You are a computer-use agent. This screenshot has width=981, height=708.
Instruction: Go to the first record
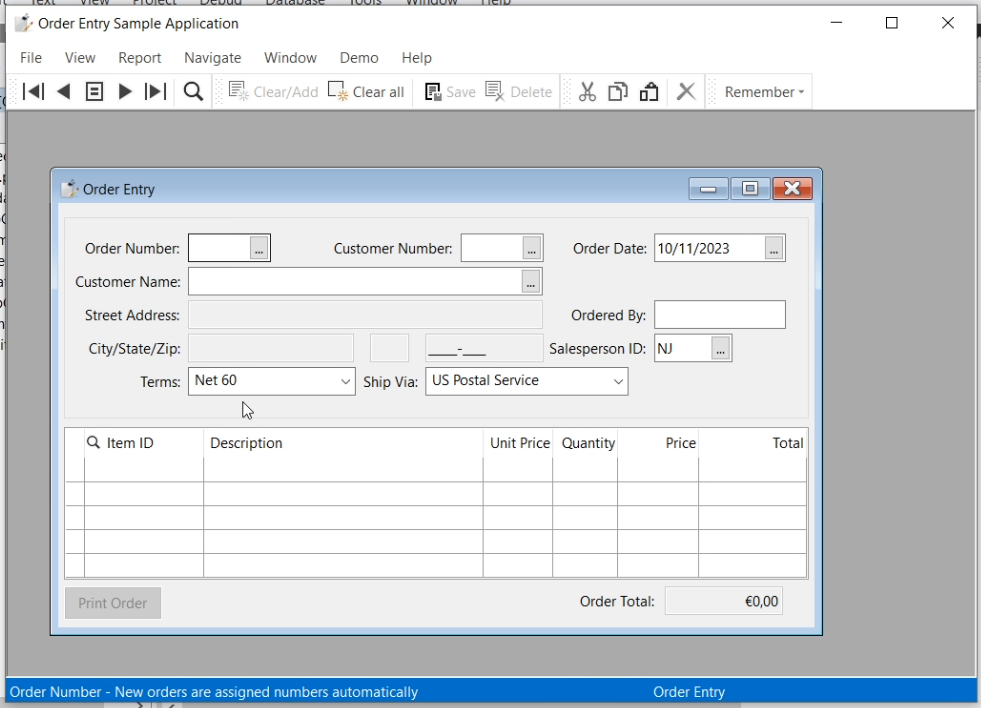point(33,92)
